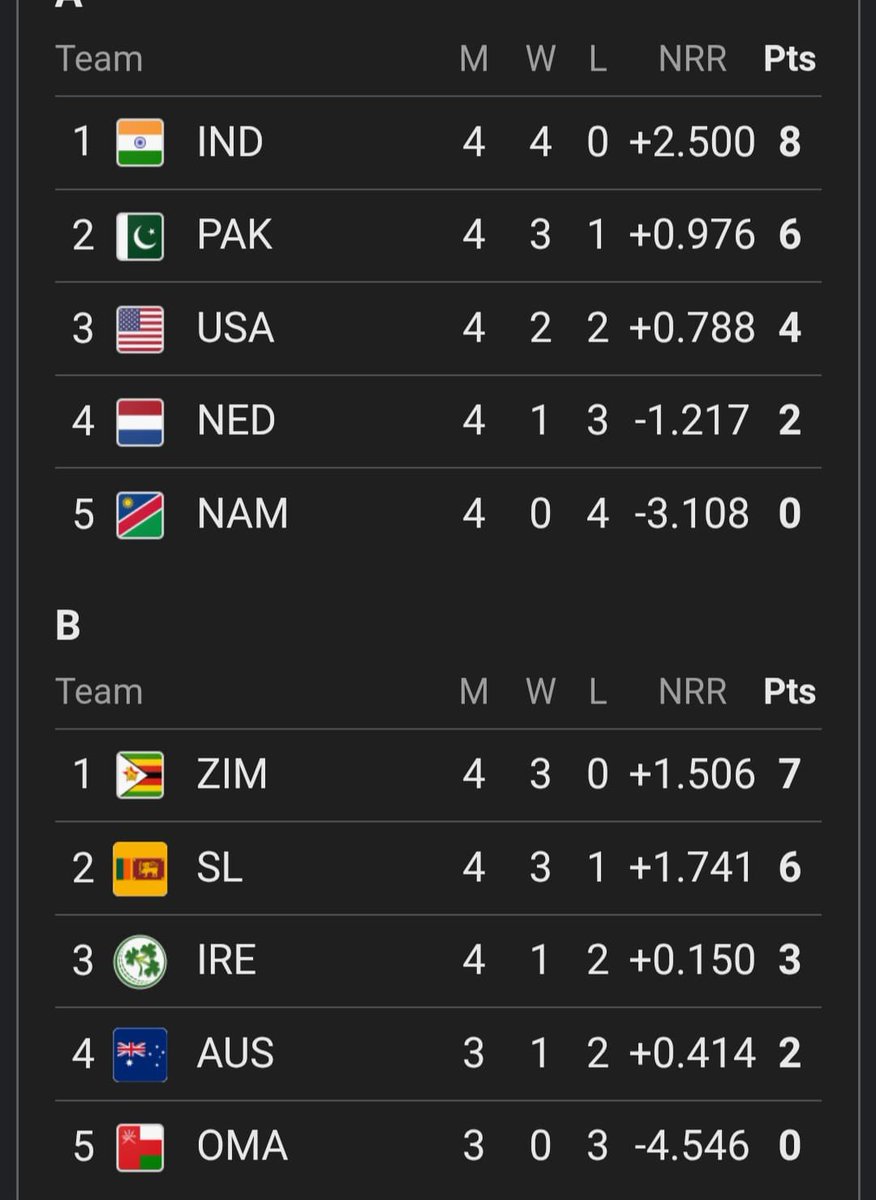The width and height of the screenshot is (876, 1200).
Task: Click the Australia flag icon
Action: coord(140,1054)
